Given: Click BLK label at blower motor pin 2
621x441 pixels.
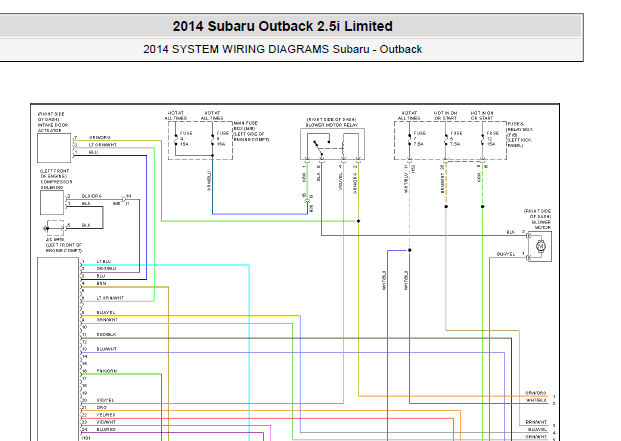Looking at the screenshot, I should (511, 232).
